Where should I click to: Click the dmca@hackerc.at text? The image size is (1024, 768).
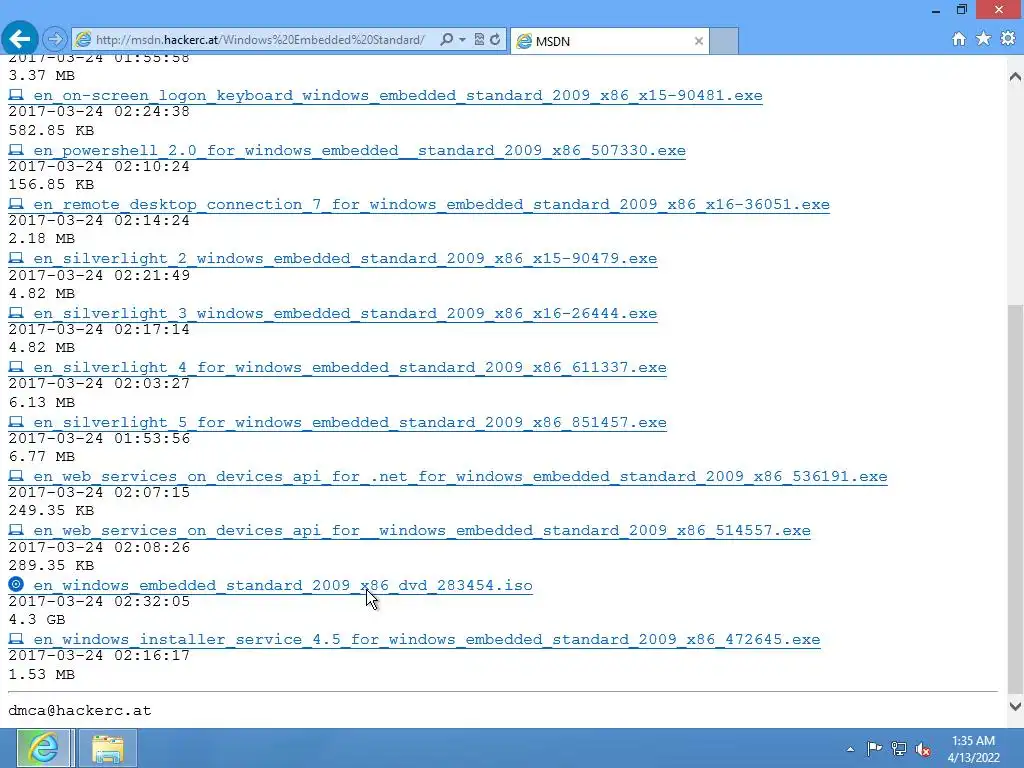click(80, 711)
